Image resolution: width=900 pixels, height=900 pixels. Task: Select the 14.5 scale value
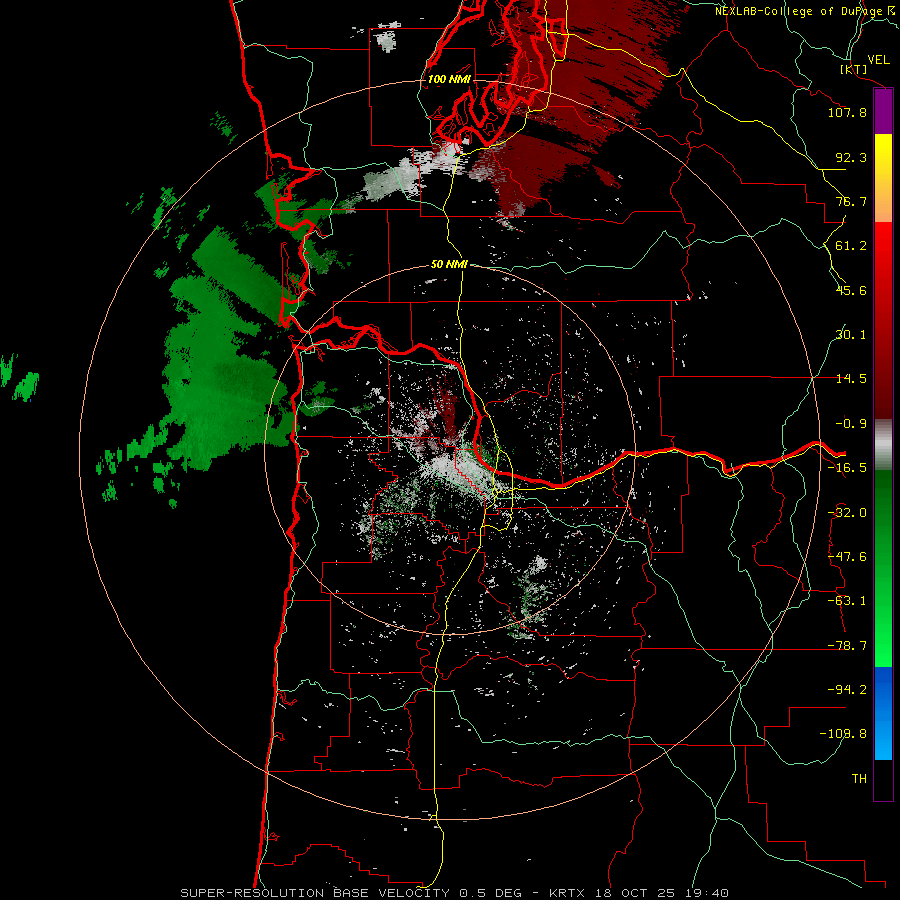click(x=851, y=379)
